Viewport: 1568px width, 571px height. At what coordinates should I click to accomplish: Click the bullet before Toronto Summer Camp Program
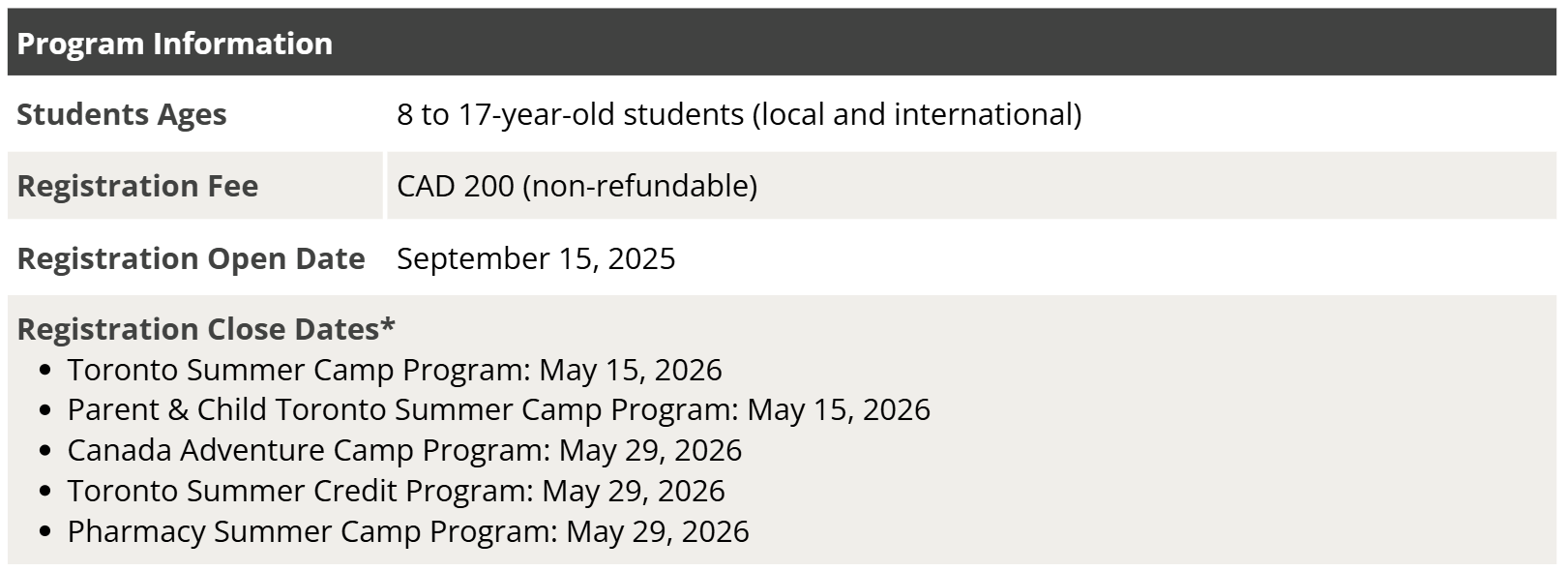(x=44, y=371)
